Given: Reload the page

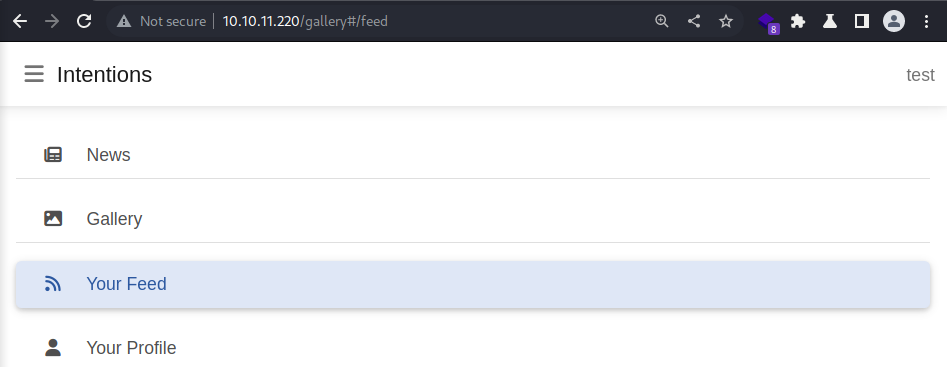Looking at the screenshot, I should point(84,21).
